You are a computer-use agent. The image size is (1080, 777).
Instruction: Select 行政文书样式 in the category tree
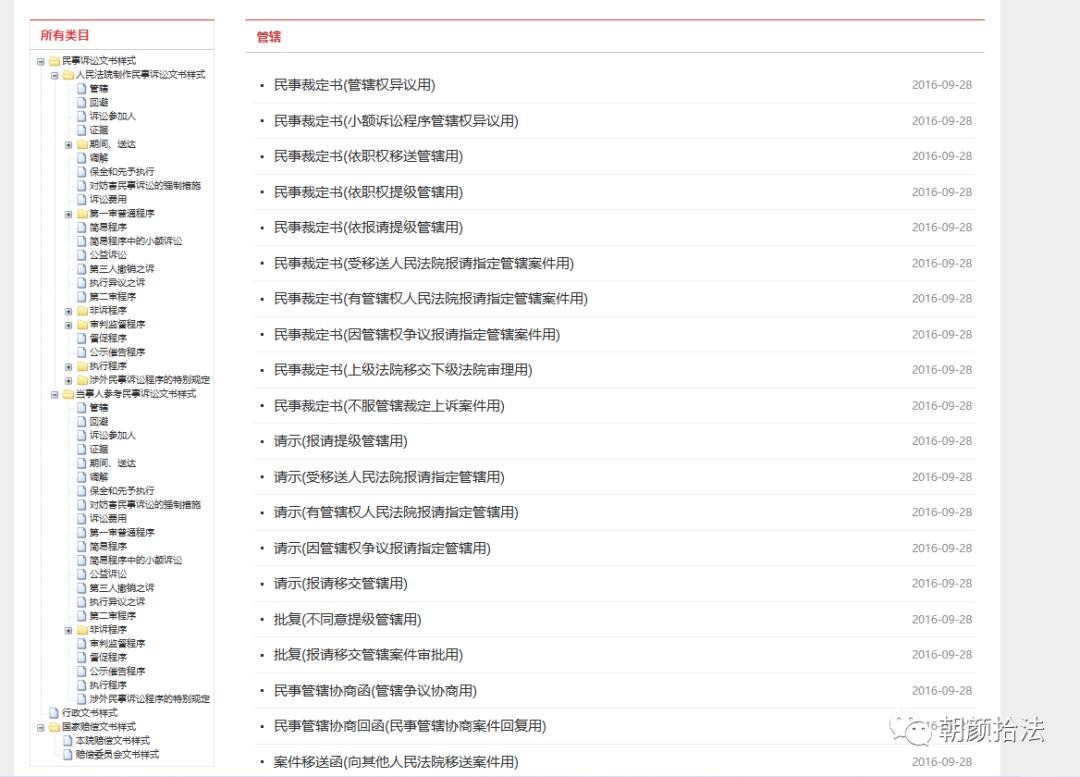(89, 713)
